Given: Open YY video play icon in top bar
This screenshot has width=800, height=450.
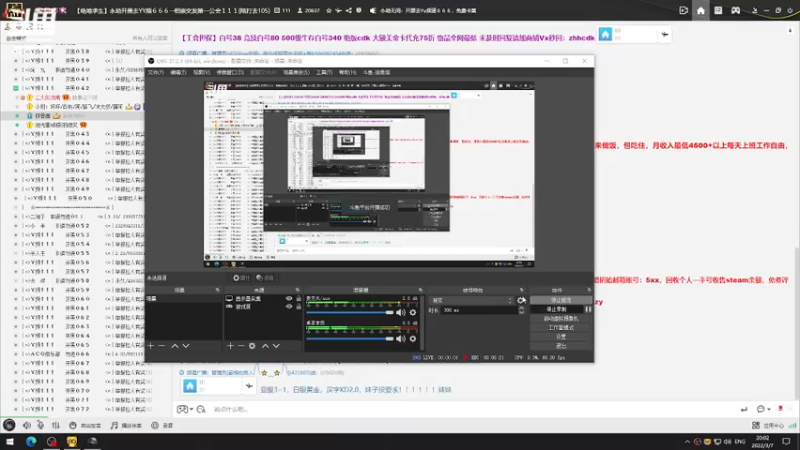Looking at the screenshot, I should (684, 10).
